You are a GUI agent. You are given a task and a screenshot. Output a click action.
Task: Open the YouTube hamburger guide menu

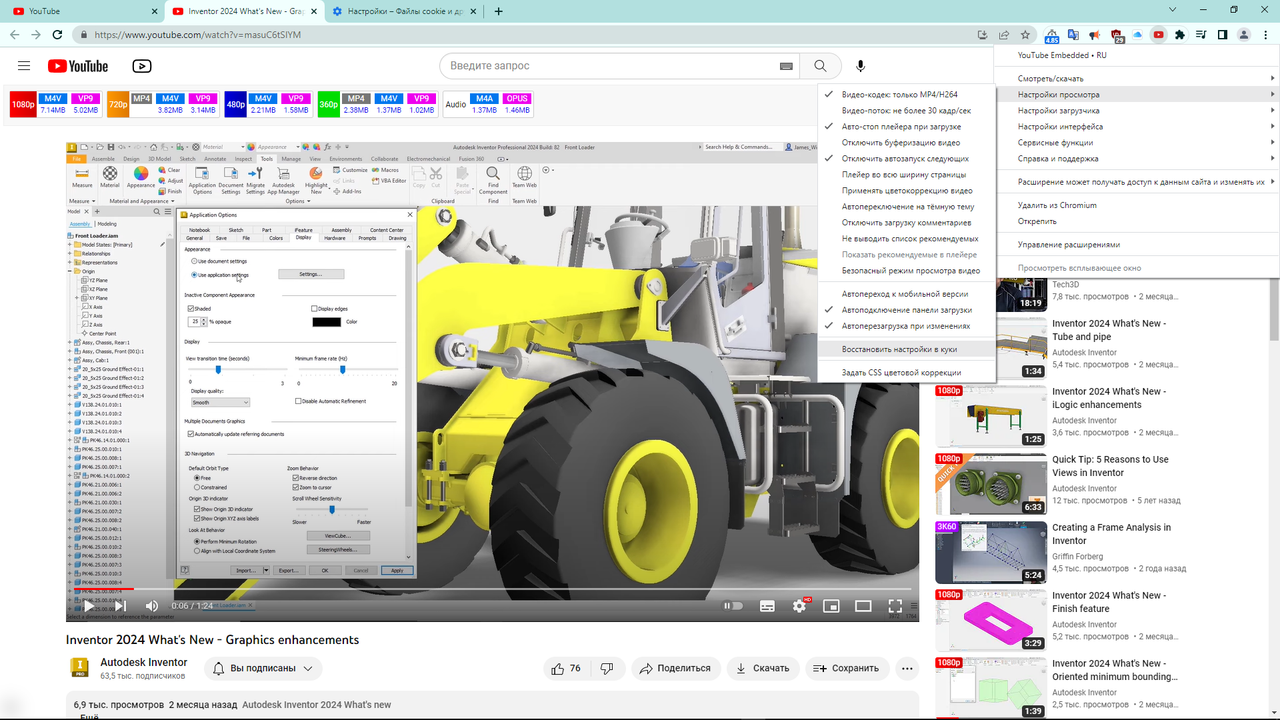coord(24,66)
